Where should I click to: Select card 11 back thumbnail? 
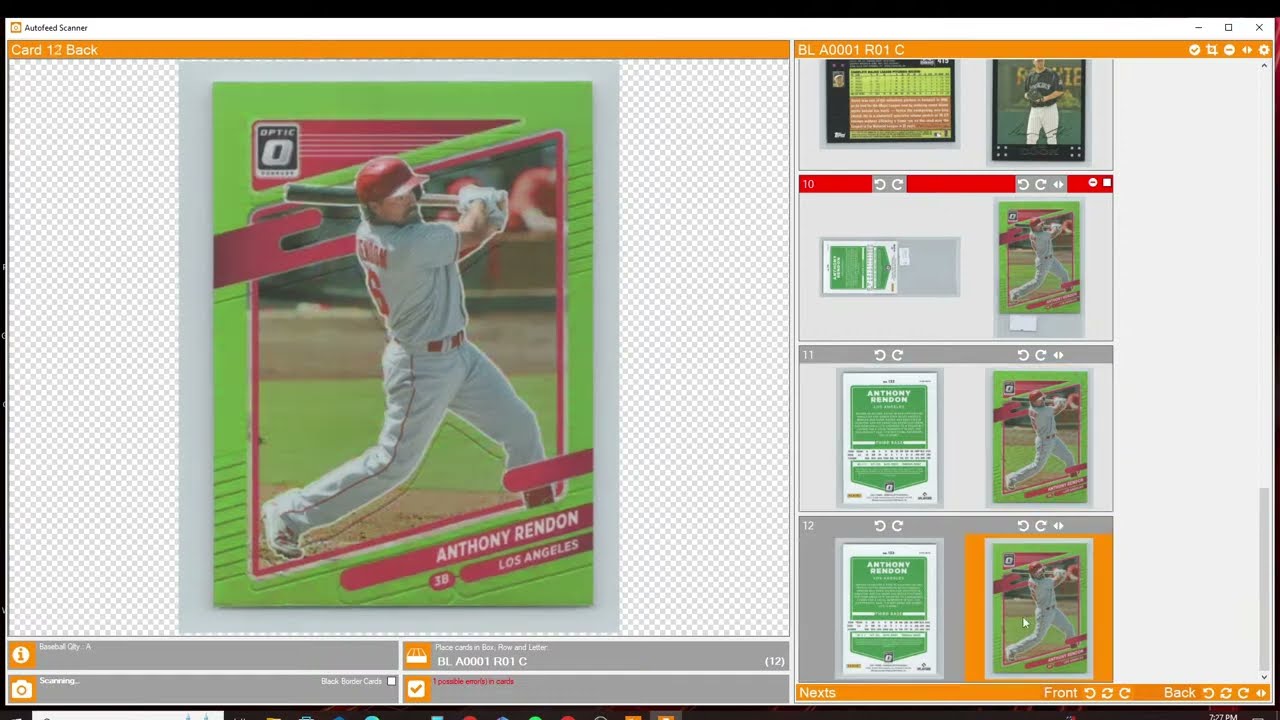click(890, 437)
